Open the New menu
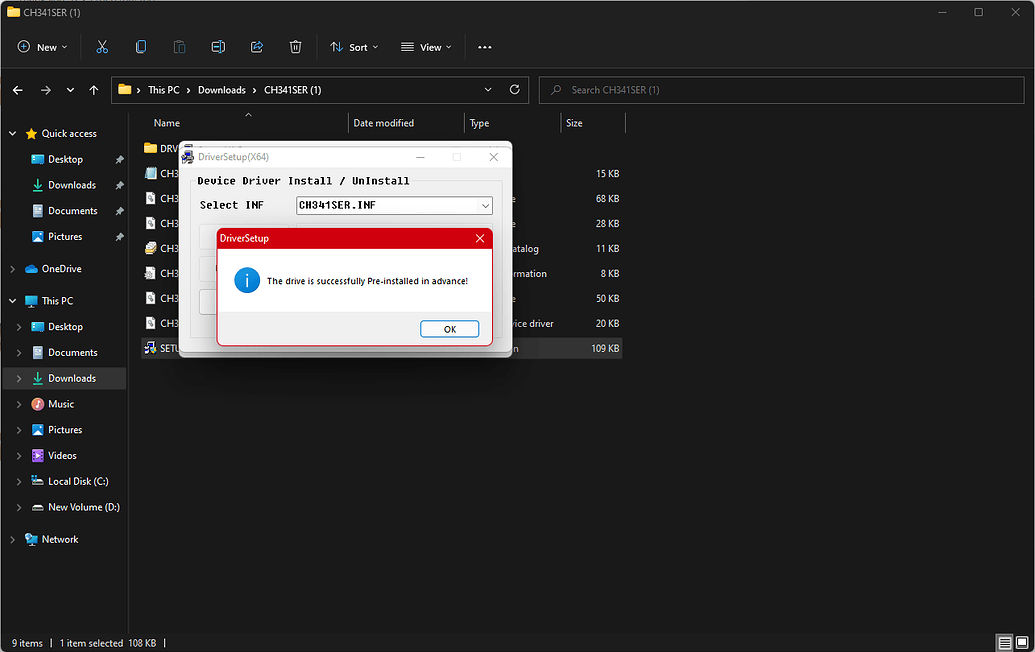The height and width of the screenshot is (652, 1035). pyautogui.click(x=41, y=47)
